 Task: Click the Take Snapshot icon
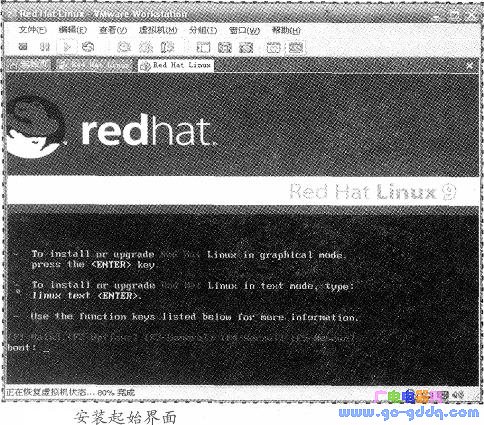(x=124, y=47)
